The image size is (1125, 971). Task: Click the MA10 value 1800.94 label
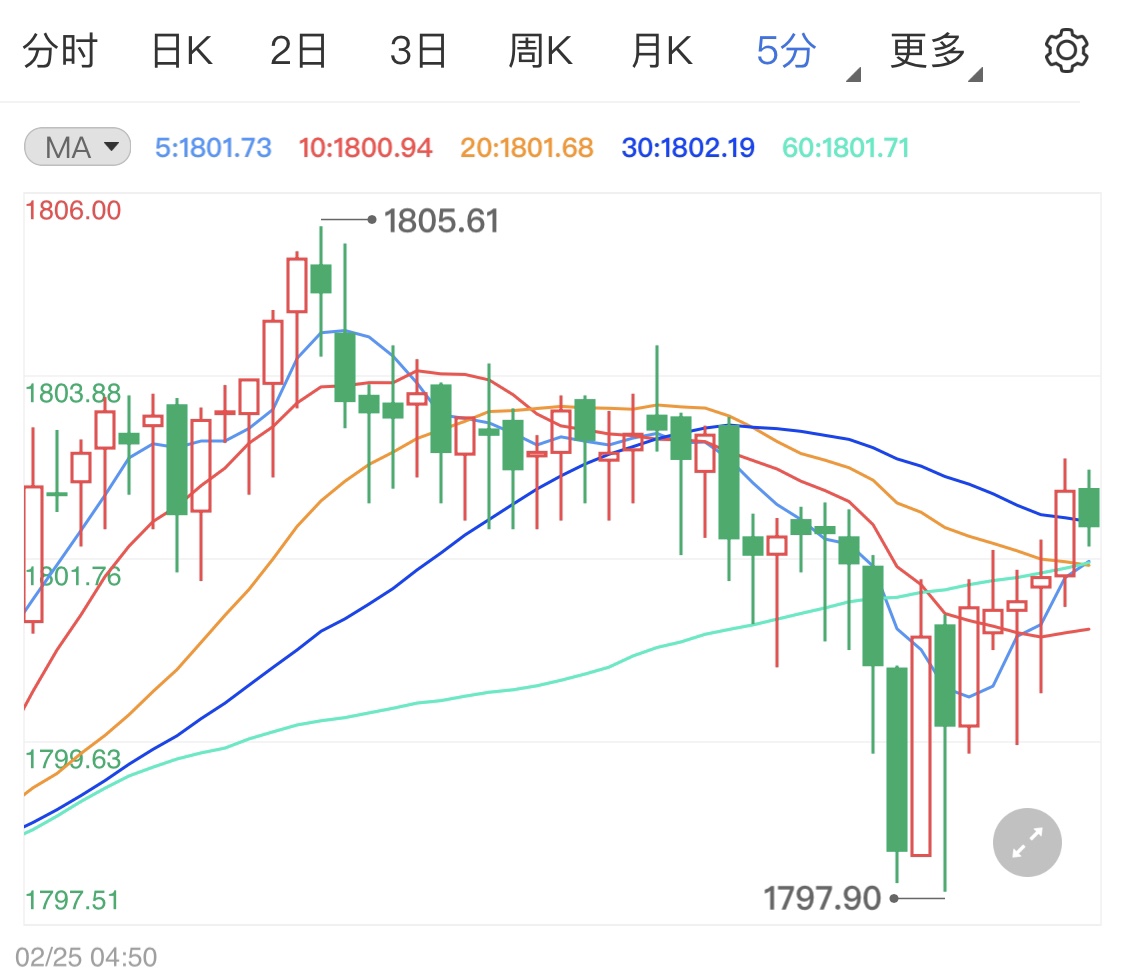pyautogui.click(x=366, y=148)
